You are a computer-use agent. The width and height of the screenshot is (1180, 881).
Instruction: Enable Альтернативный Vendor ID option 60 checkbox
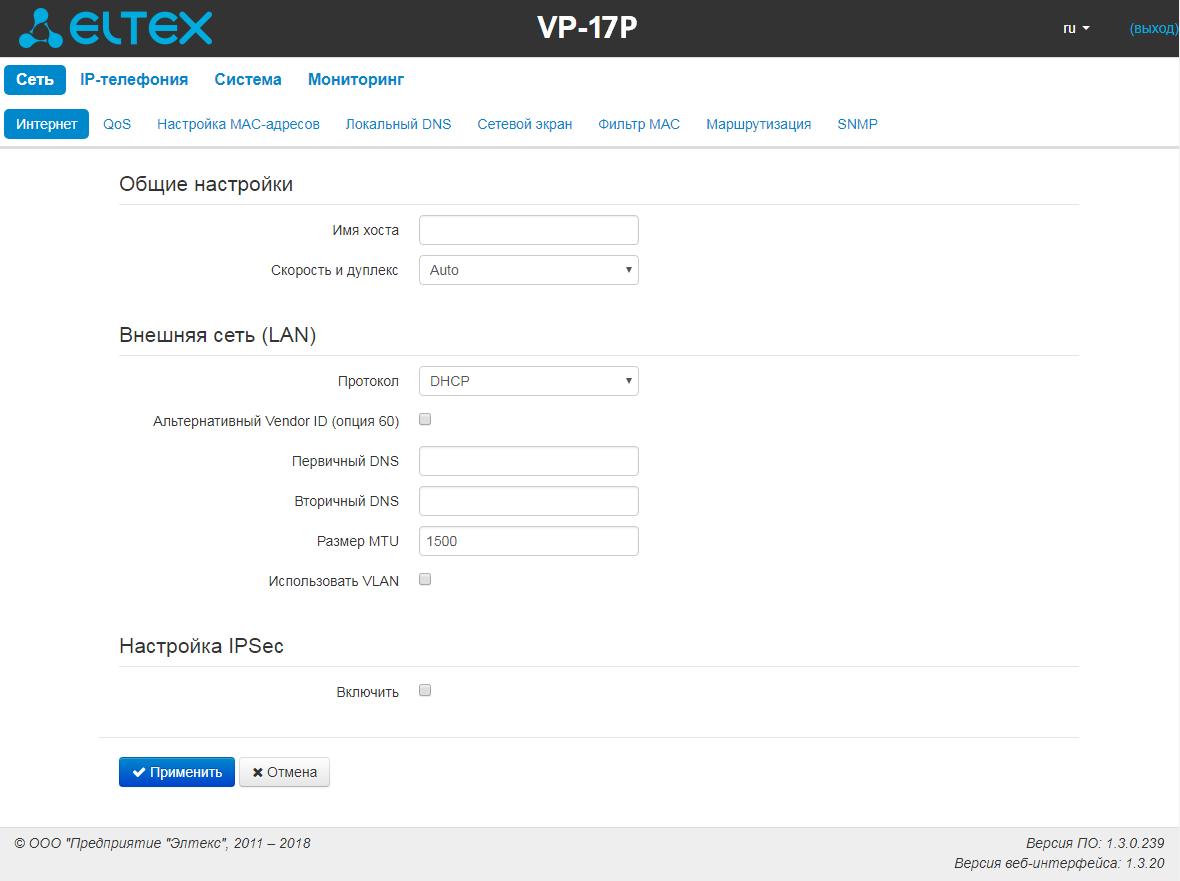click(425, 420)
